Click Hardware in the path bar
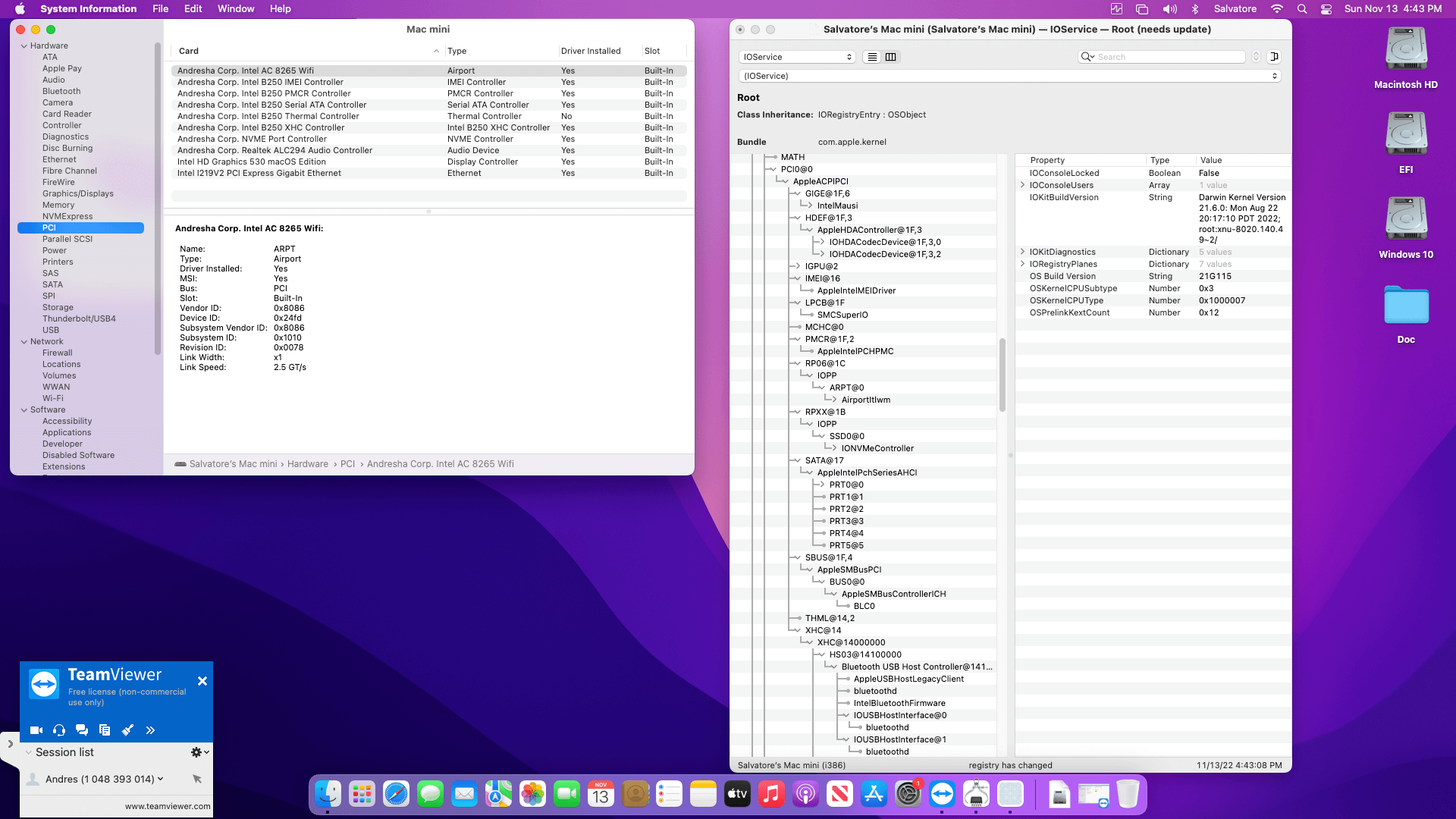1456x819 pixels. (x=307, y=464)
